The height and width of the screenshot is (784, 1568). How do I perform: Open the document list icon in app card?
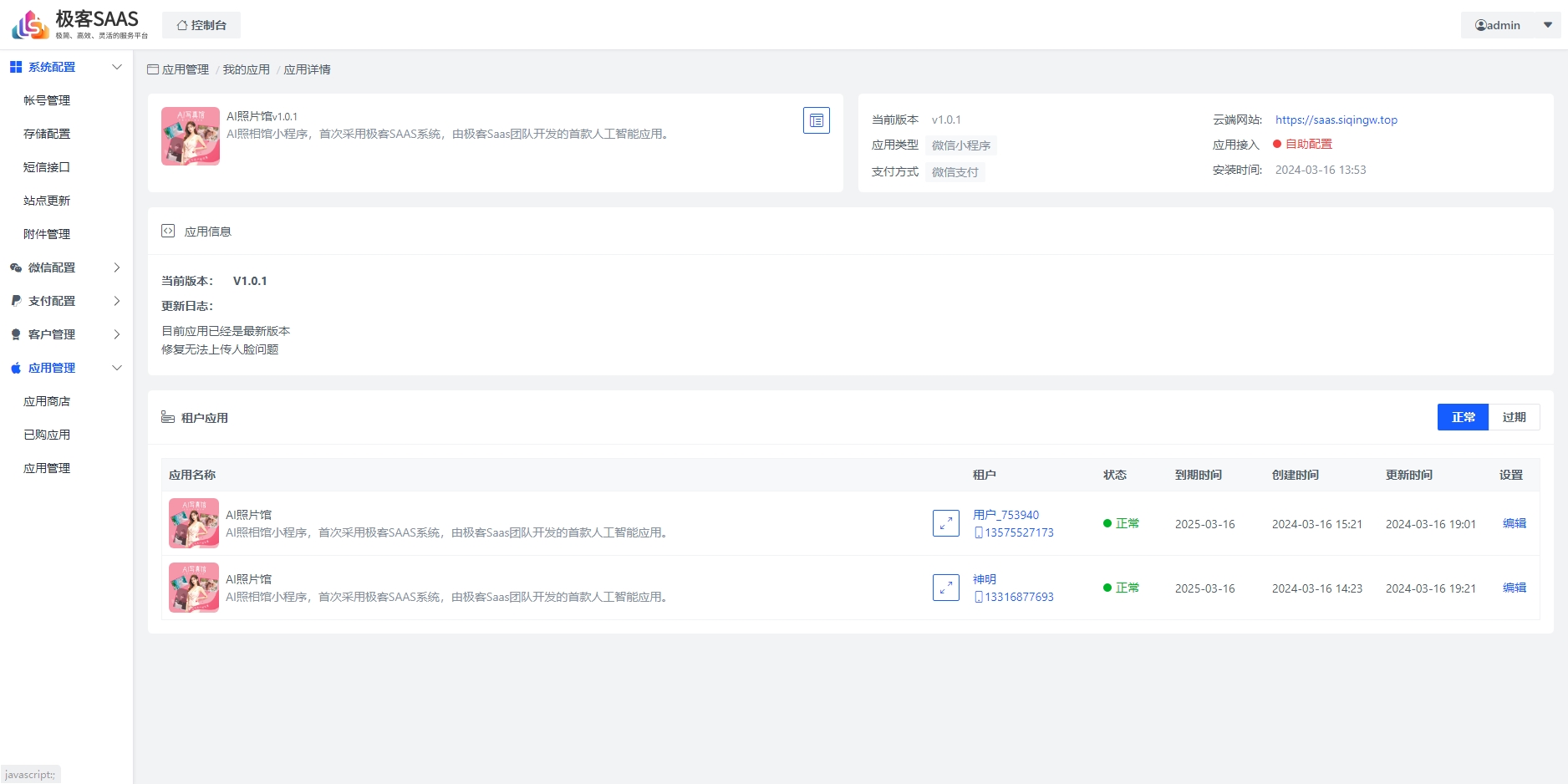(x=816, y=120)
